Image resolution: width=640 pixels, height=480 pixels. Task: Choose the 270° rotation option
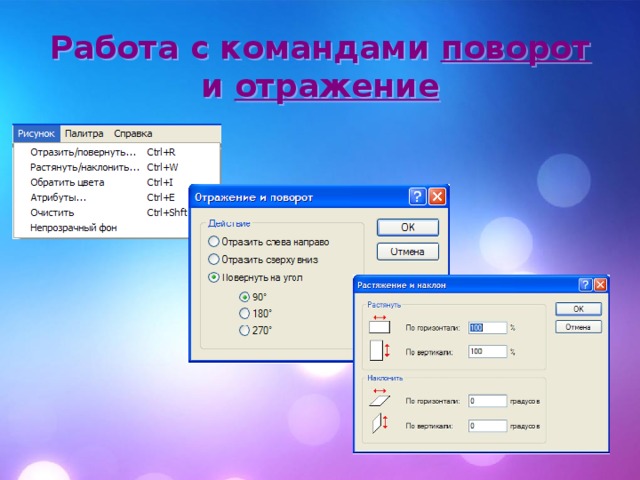(x=244, y=330)
